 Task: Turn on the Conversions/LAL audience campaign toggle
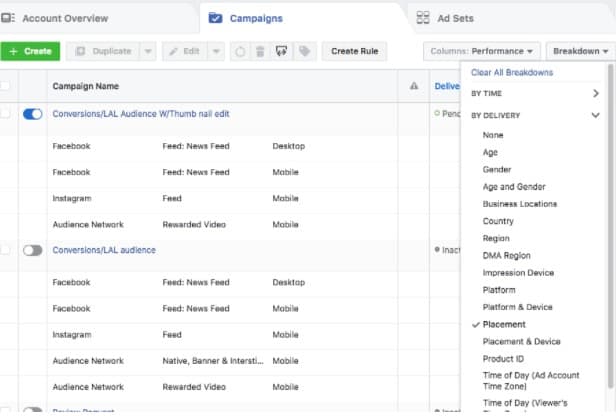point(33,250)
